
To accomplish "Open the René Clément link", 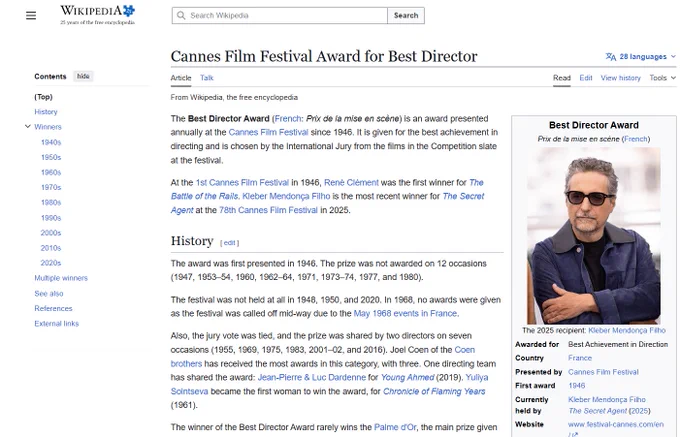I will pyautogui.click(x=351, y=183).
